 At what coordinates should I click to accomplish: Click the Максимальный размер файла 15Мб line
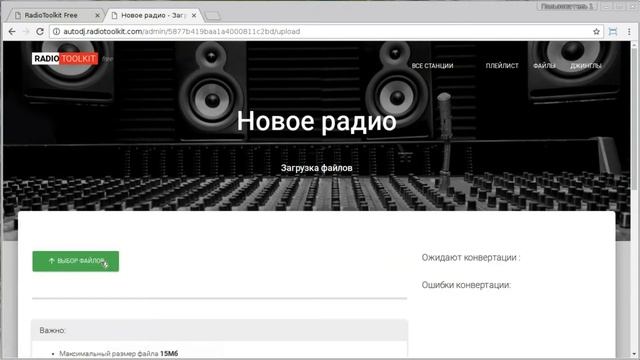[x=119, y=353]
